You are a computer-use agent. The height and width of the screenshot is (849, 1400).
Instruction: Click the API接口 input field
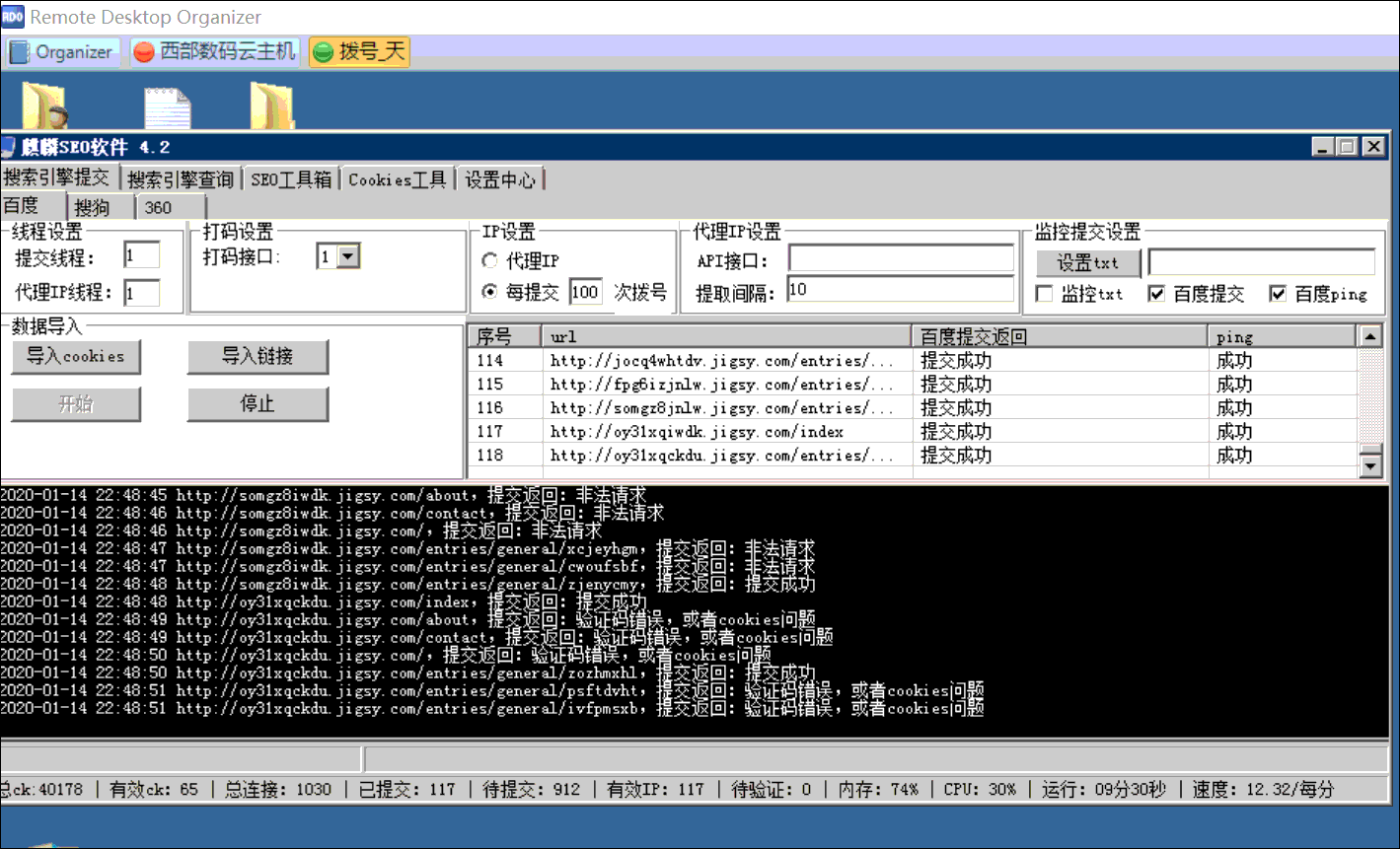(x=901, y=258)
